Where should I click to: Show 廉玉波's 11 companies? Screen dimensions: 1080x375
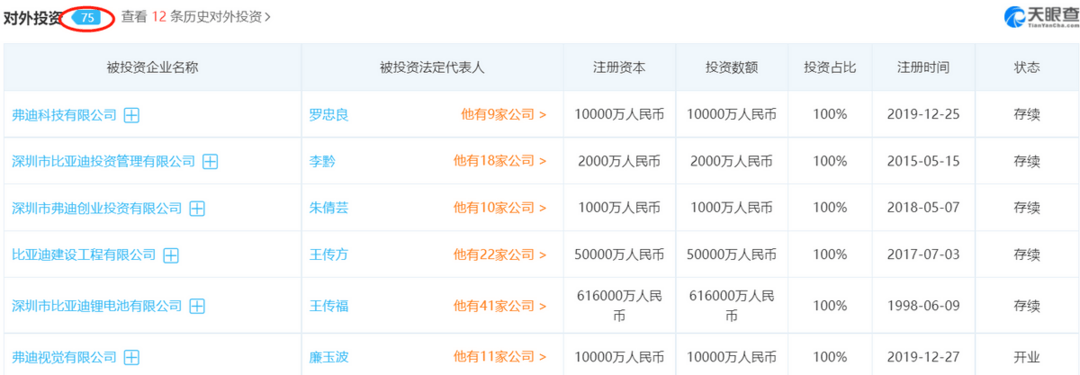pos(499,357)
